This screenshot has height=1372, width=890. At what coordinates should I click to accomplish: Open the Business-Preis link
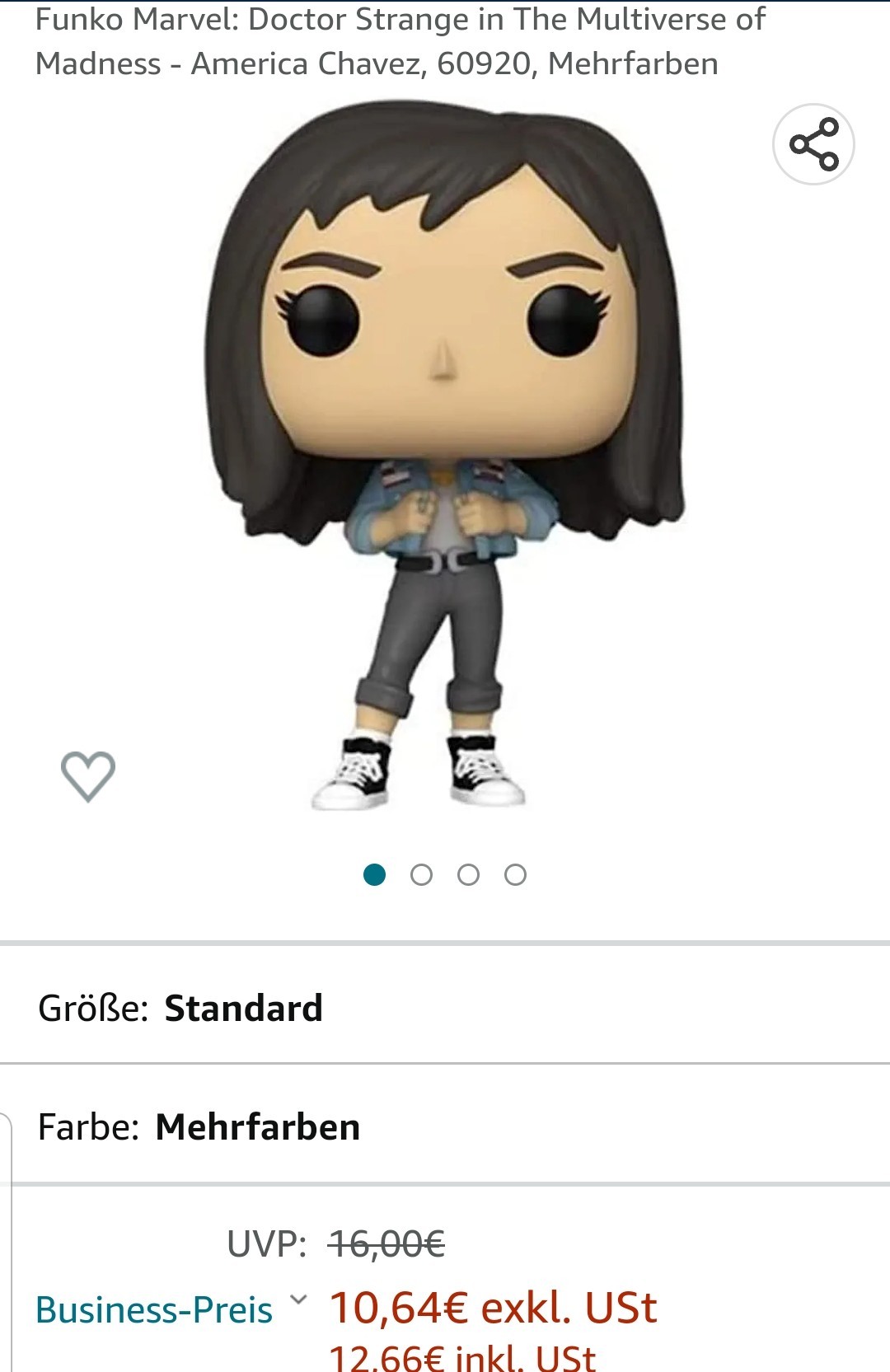click(154, 1309)
